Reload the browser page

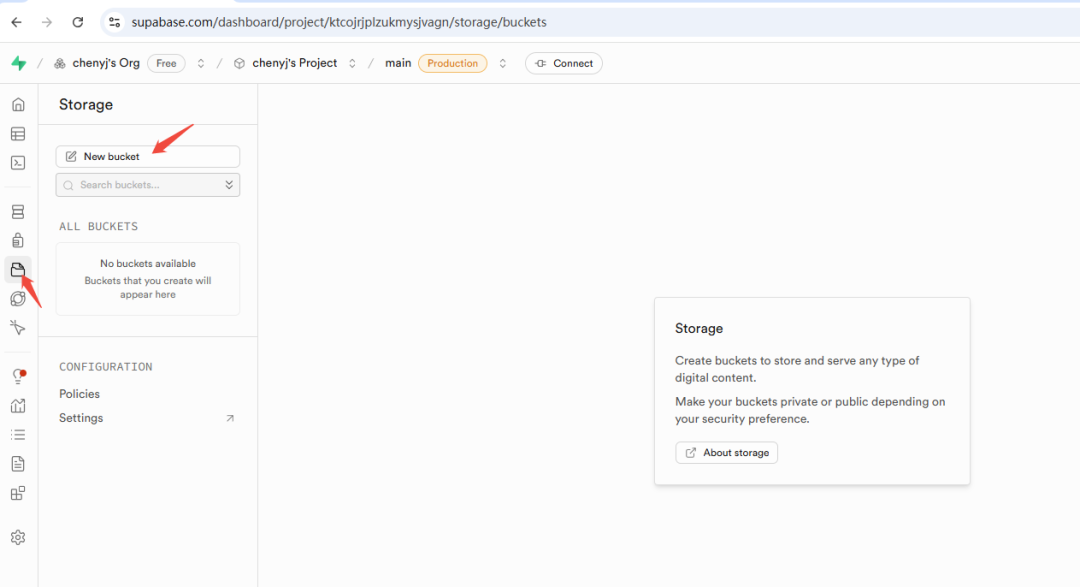pos(78,22)
